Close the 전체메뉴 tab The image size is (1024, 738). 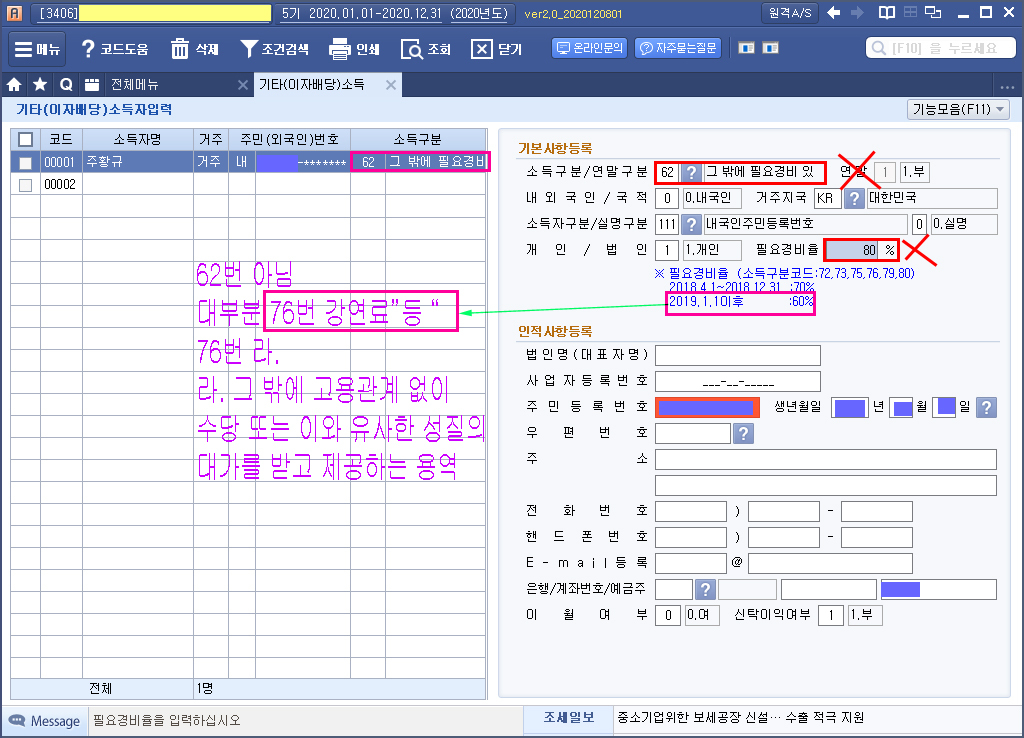(242, 85)
